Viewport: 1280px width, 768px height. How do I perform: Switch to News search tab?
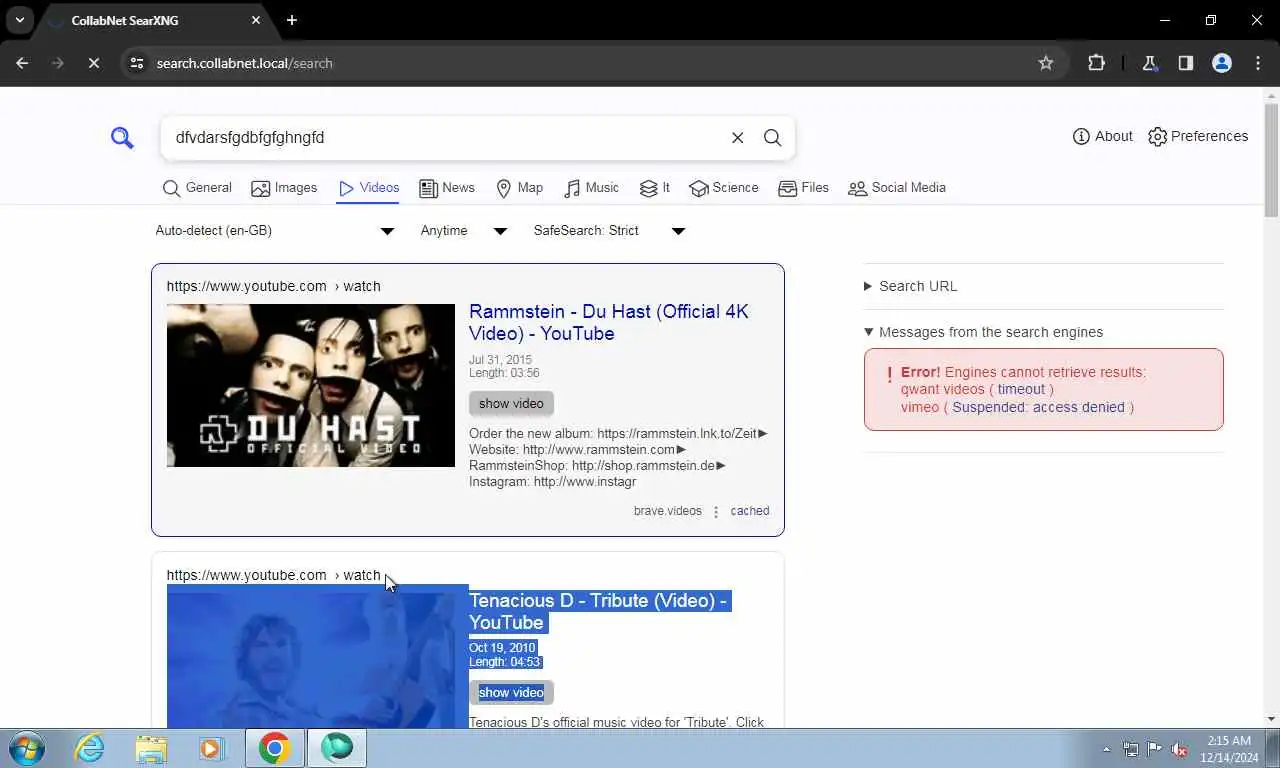[x=447, y=188]
